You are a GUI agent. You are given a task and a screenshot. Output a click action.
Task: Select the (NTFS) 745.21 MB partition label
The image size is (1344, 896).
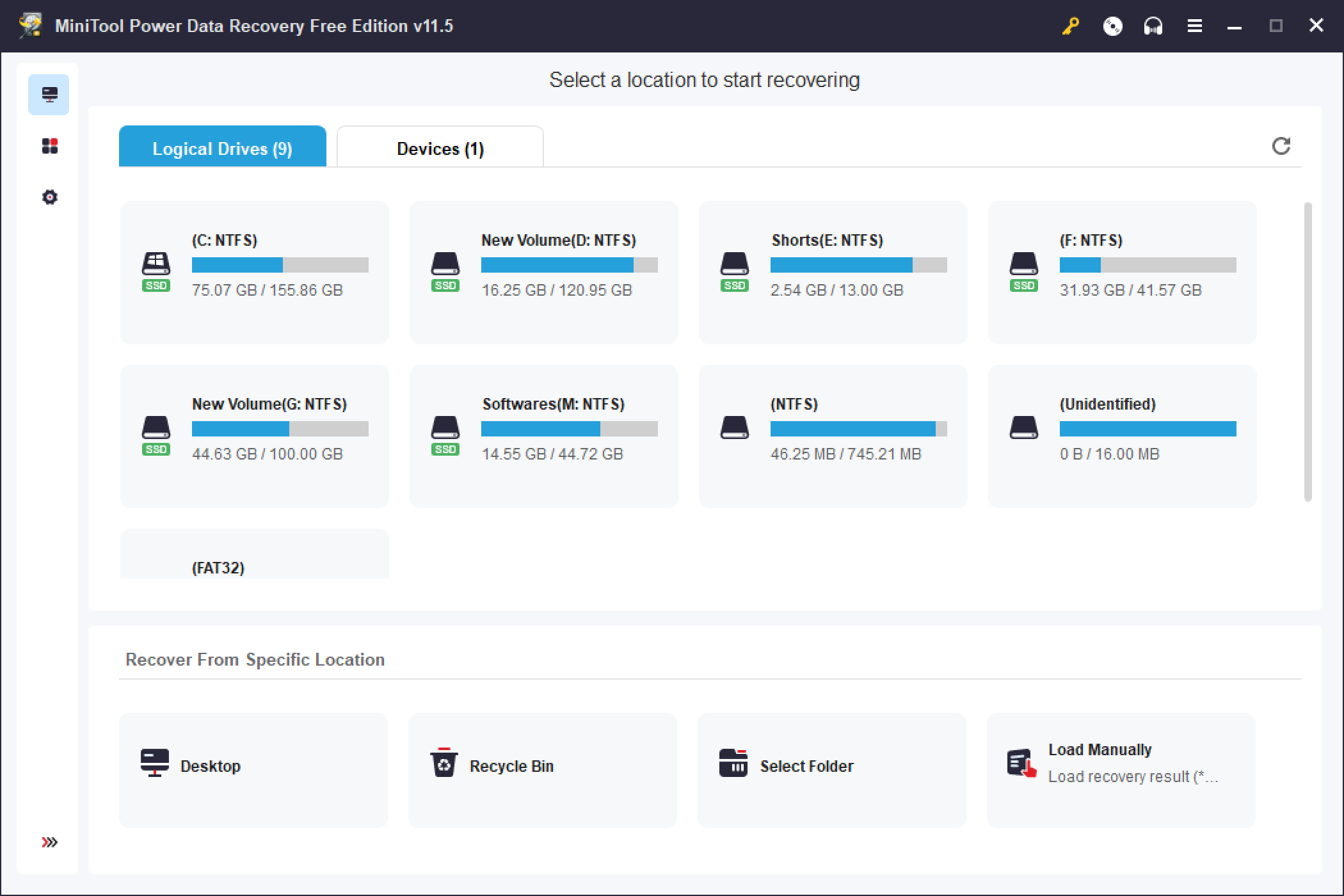[794, 404]
